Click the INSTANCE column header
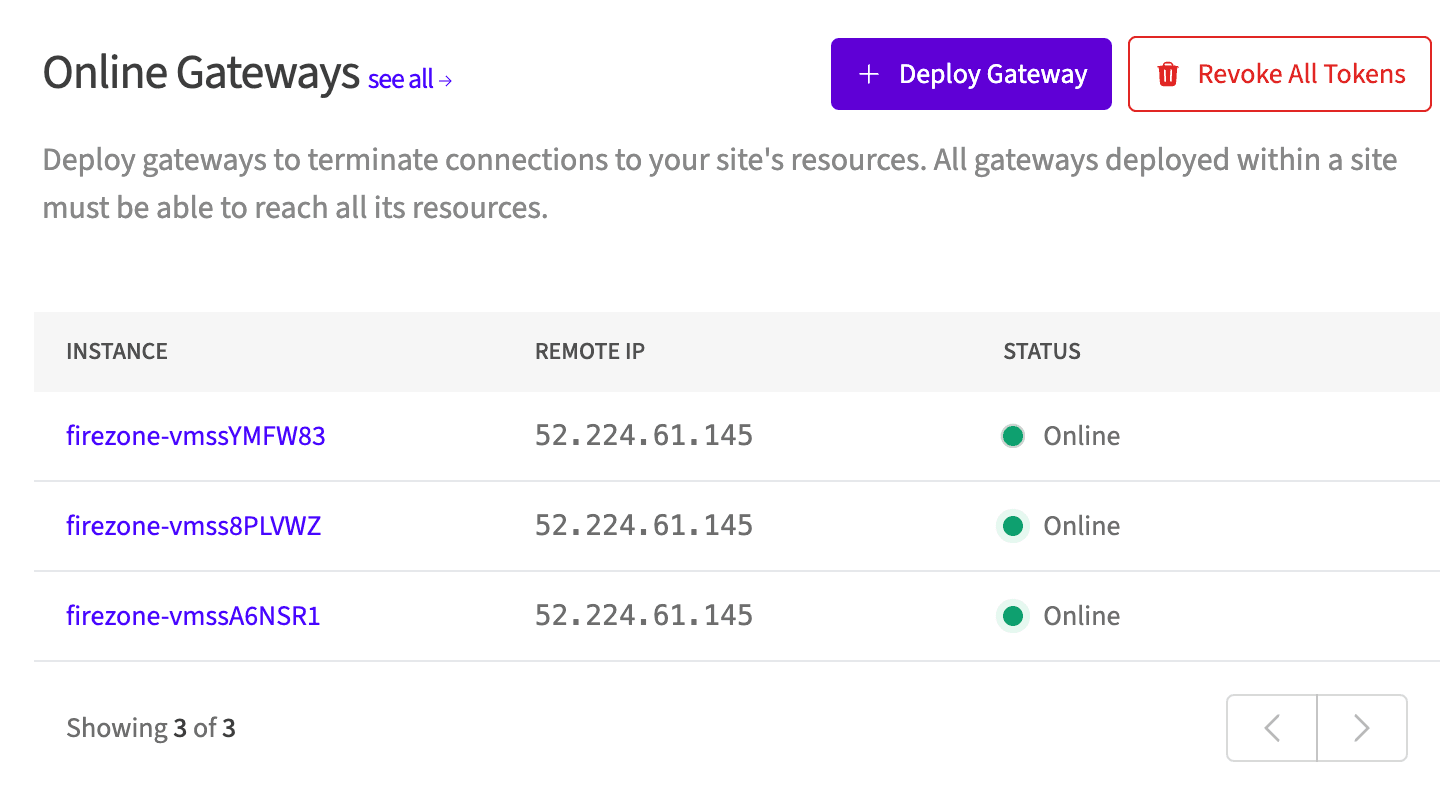 [x=116, y=351]
